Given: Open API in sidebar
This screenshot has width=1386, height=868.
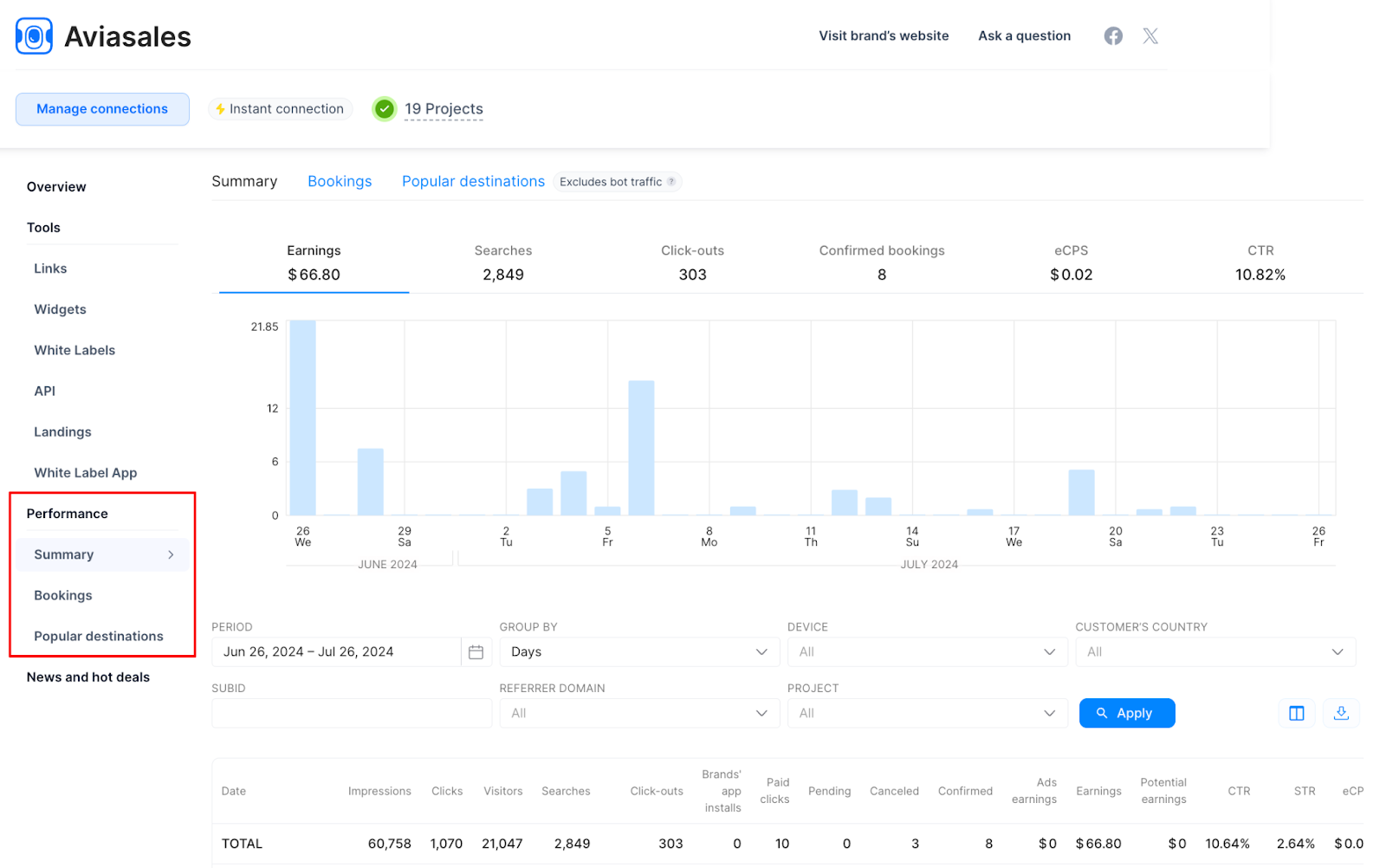Looking at the screenshot, I should coord(45,391).
